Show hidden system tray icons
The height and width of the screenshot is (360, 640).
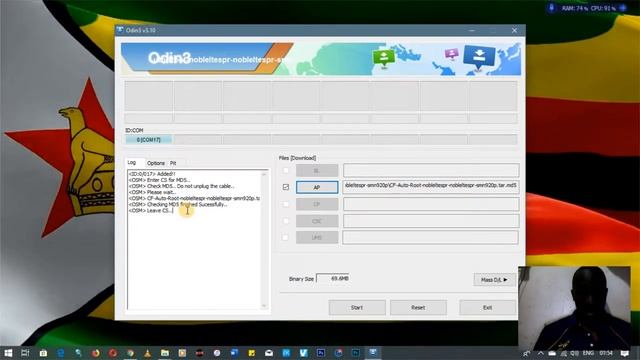[x=540, y=353]
